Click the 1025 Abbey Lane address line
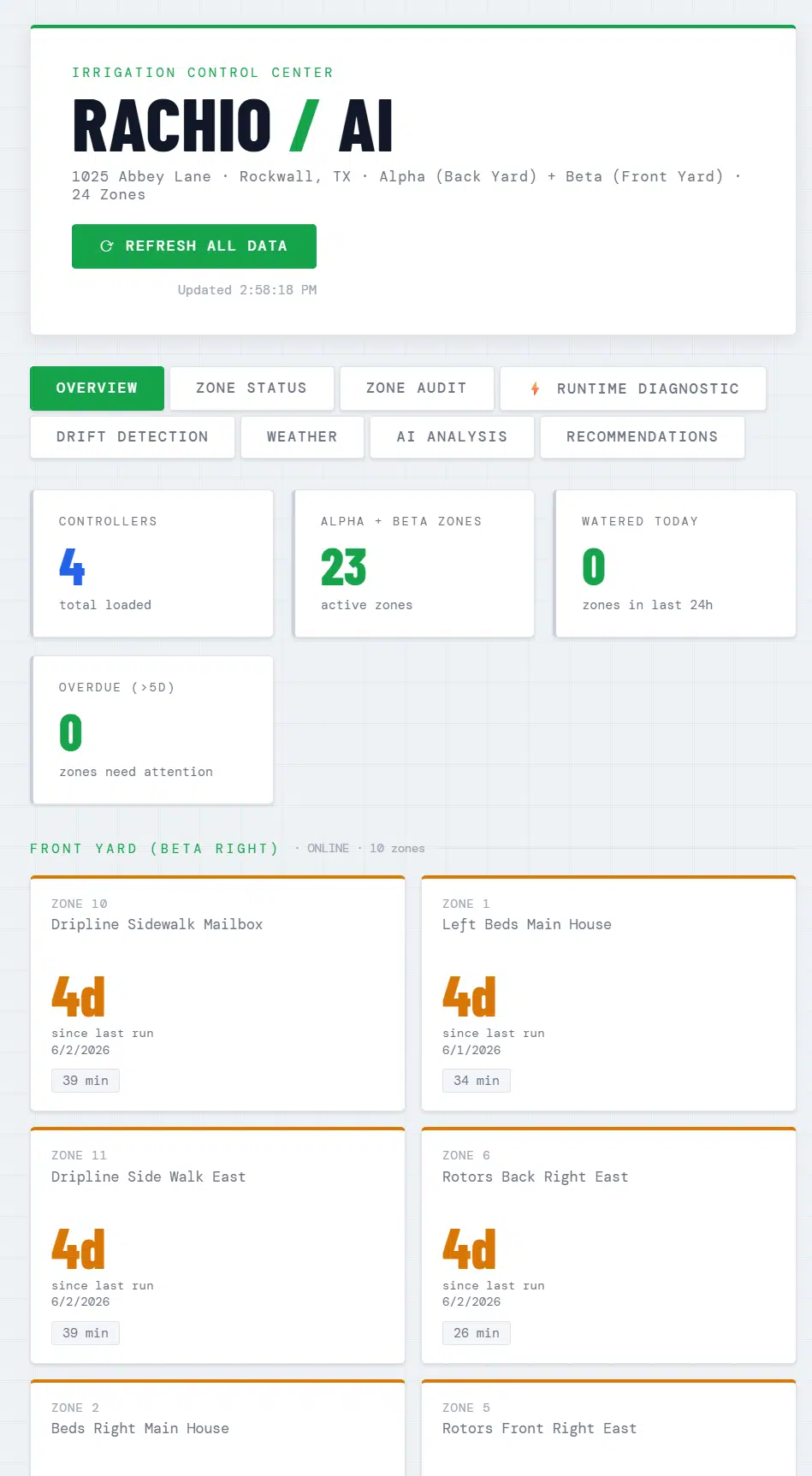The height and width of the screenshot is (1476, 812). [x=406, y=185]
